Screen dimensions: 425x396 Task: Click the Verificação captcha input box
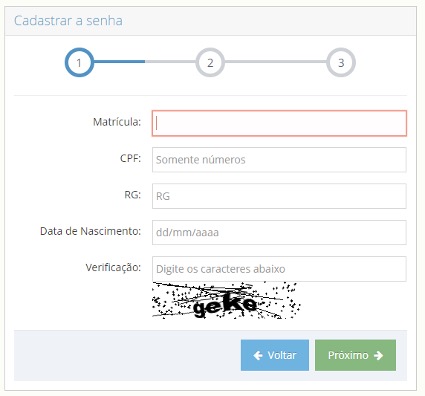(279, 269)
